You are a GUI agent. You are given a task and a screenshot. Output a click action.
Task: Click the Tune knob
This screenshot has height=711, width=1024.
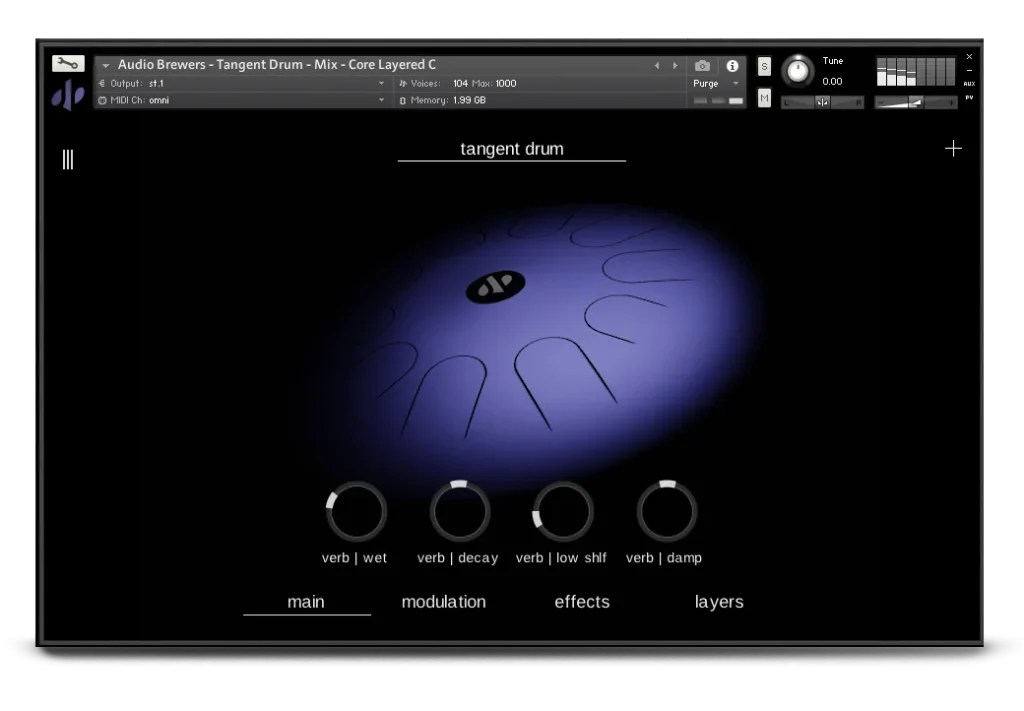click(x=797, y=71)
